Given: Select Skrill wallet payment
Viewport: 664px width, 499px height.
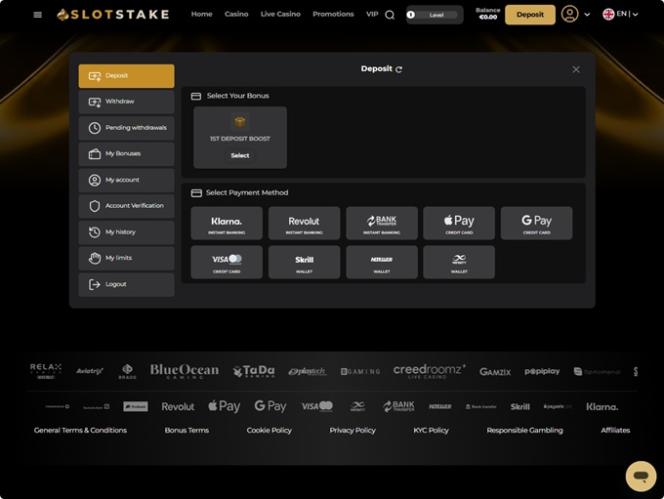Looking at the screenshot, I should [304, 262].
